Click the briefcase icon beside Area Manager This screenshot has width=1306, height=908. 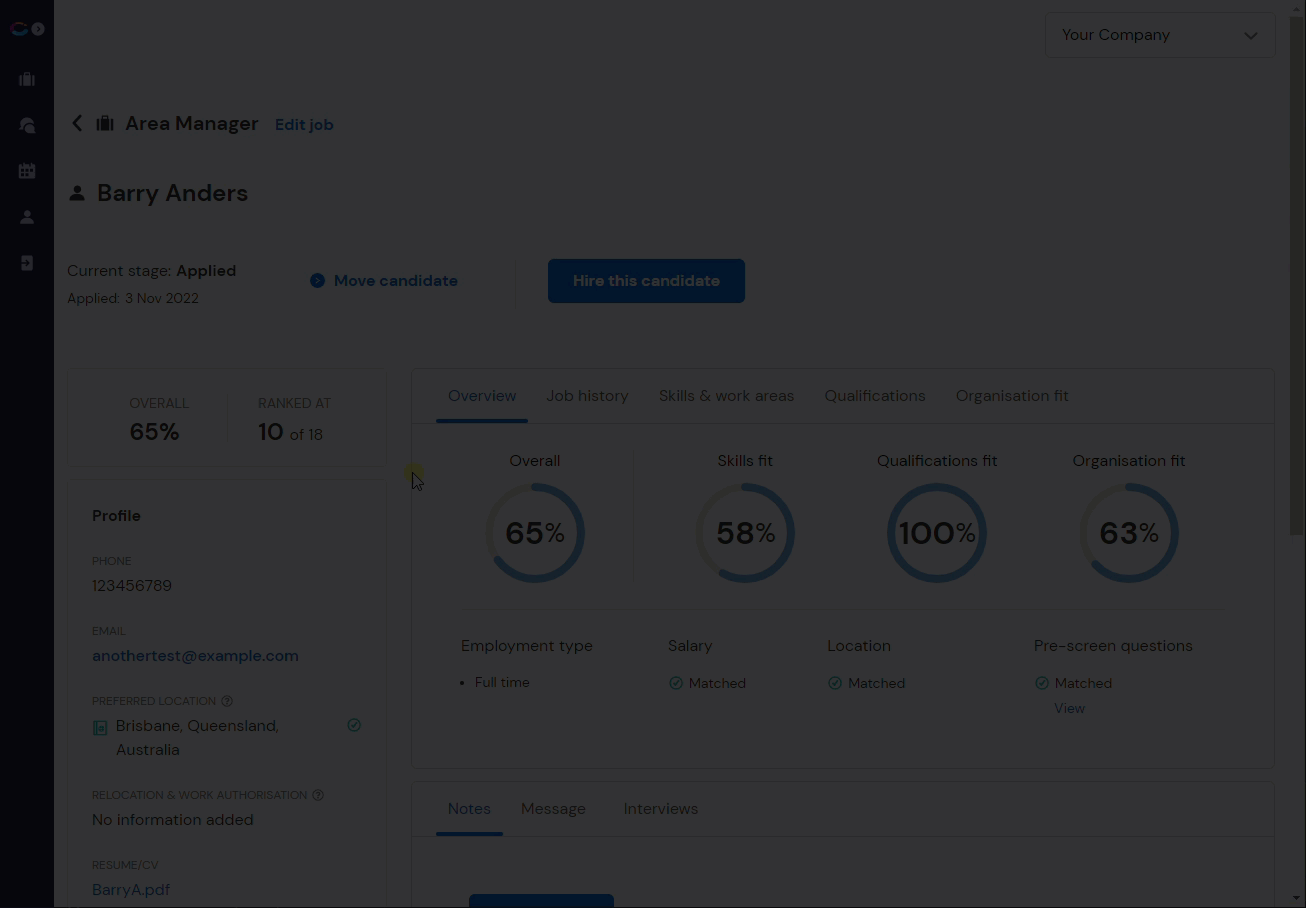click(104, 123)
